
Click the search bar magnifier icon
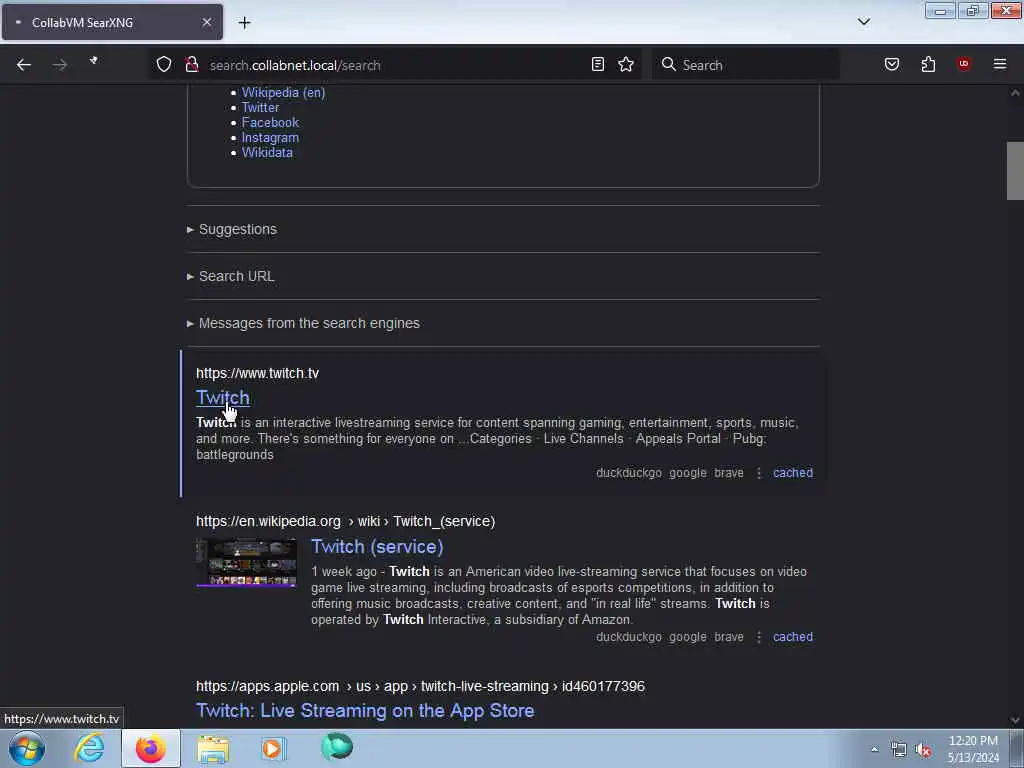pos(668,64)
